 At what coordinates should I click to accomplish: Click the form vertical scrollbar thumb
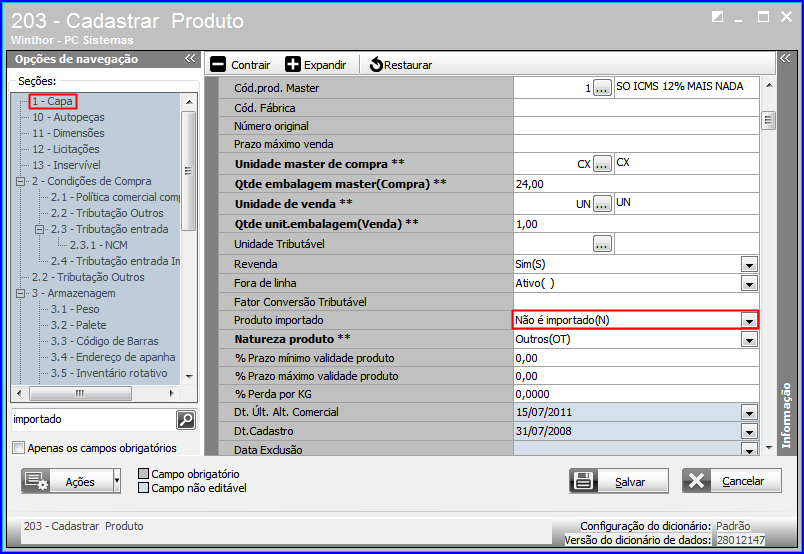(x=768, y=120)
